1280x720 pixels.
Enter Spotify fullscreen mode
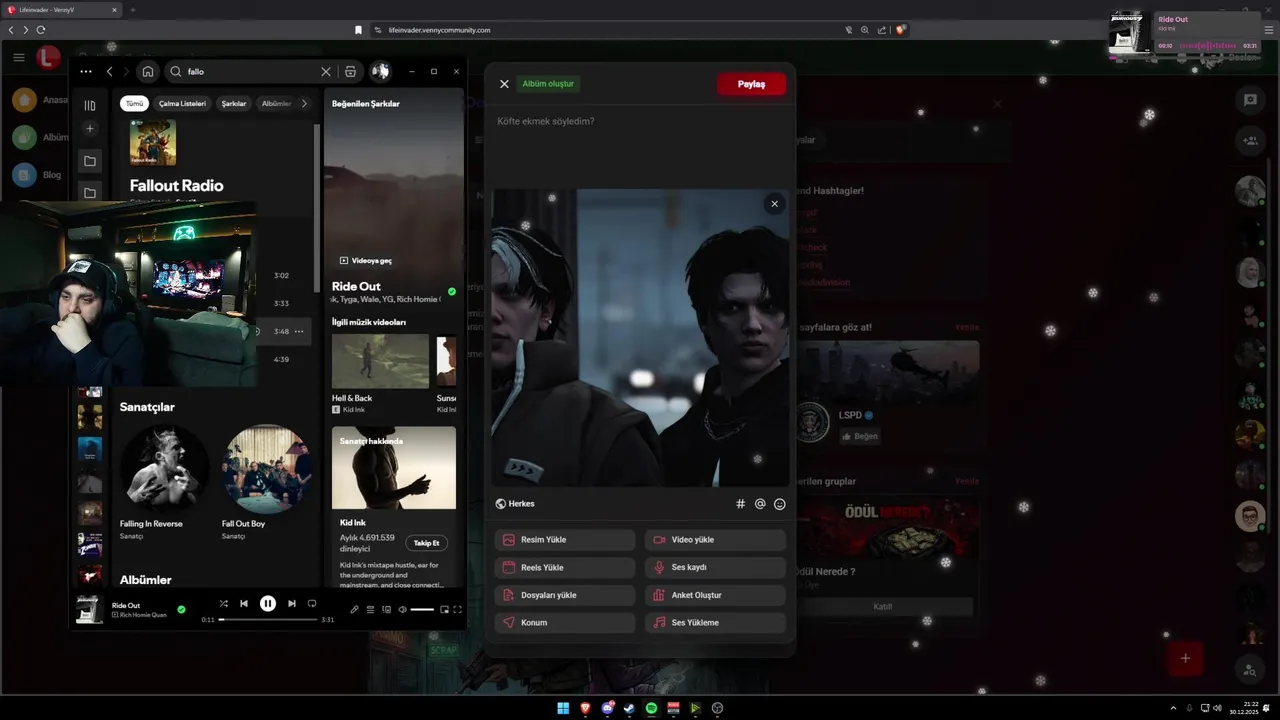(x=458, y=609)
